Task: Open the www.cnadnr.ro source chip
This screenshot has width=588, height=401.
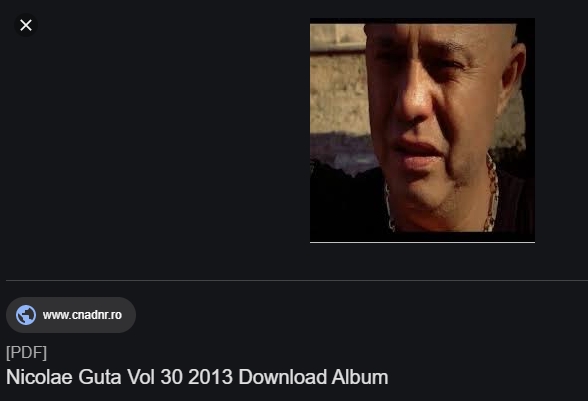Action: point(71,315)
